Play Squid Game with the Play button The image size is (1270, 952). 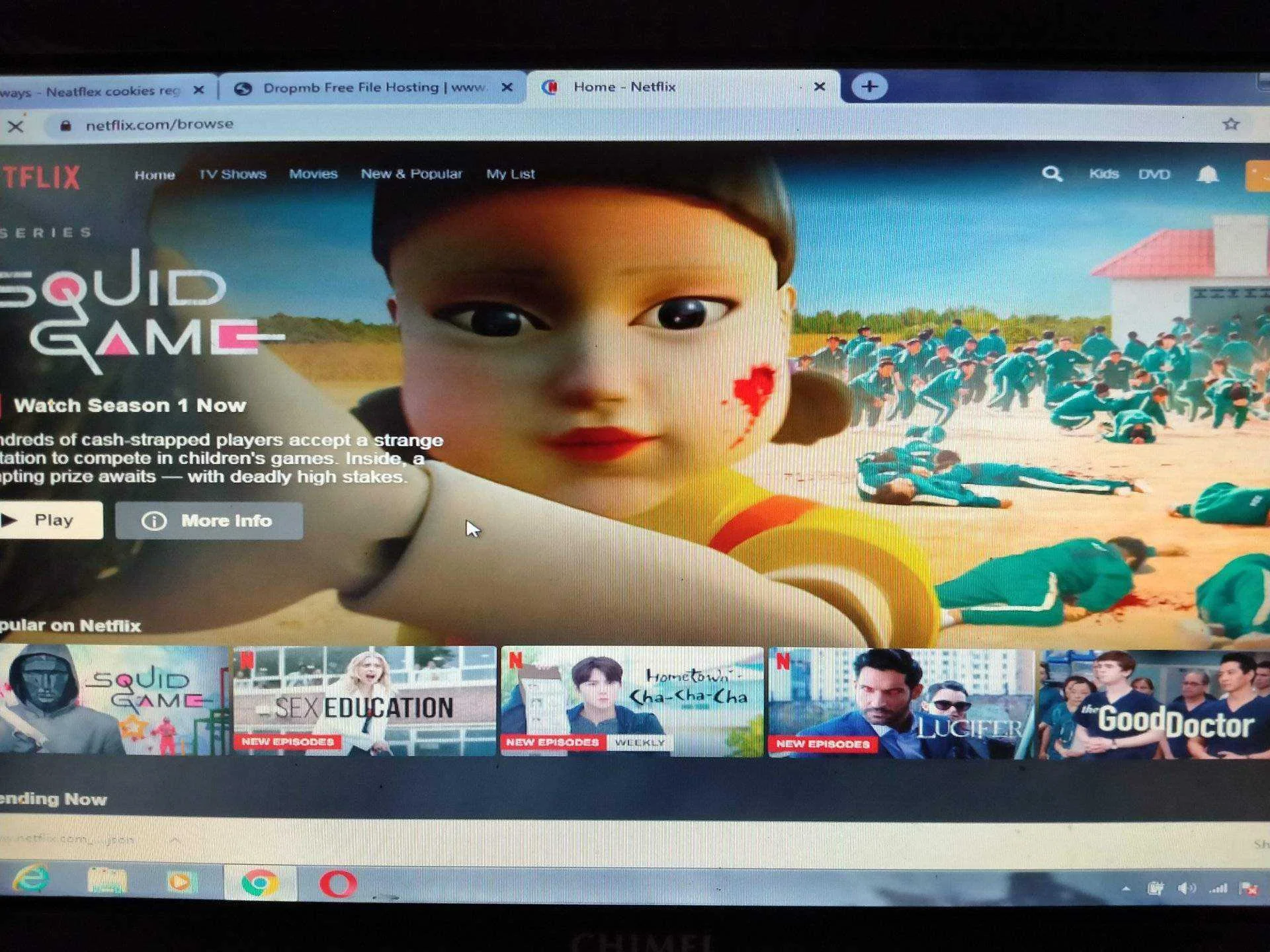[50, 520]
